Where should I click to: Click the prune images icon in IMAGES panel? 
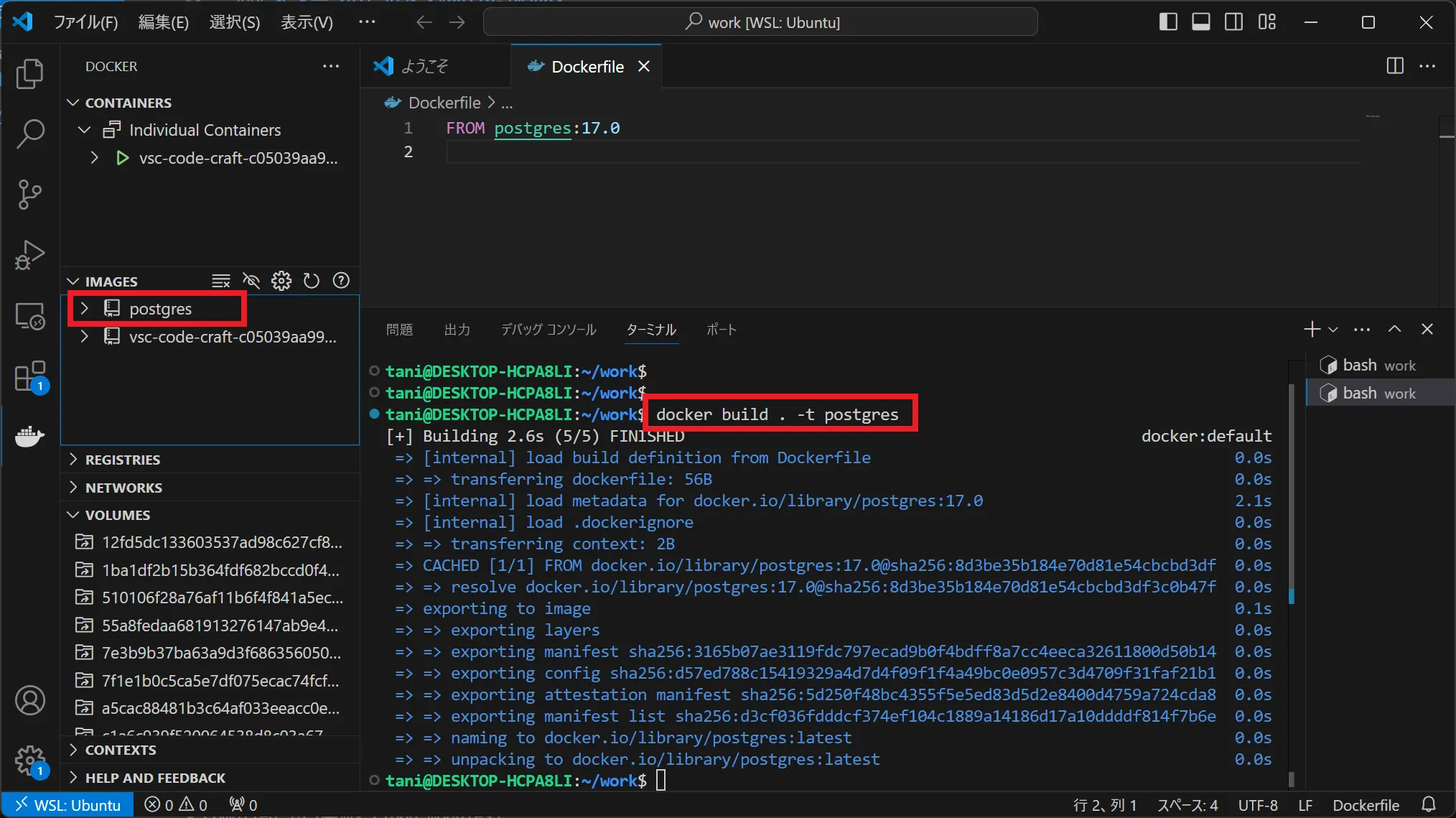(221, 281)
